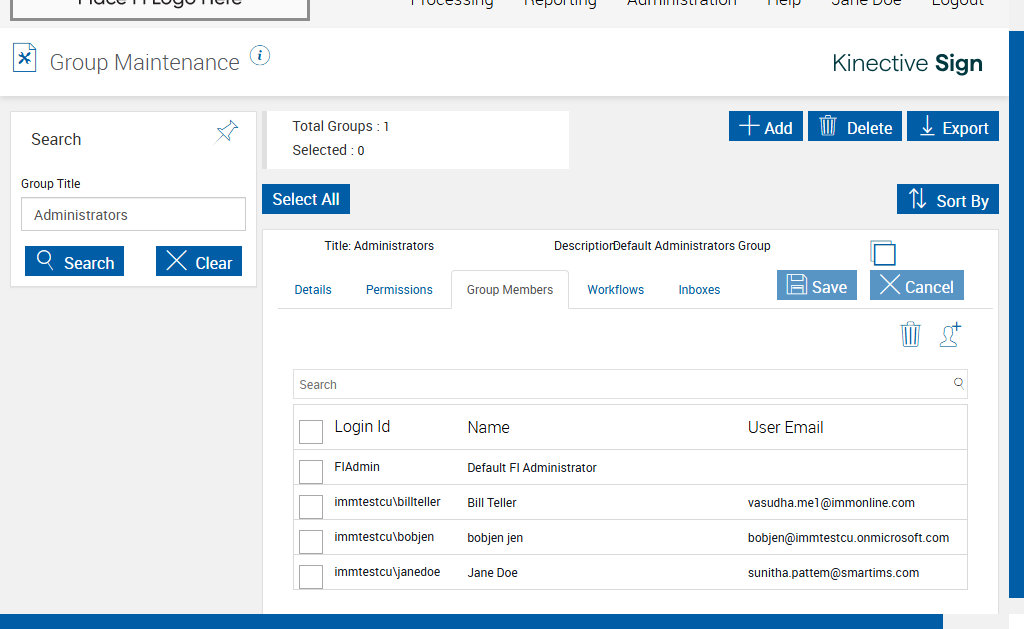Export the groups list

click(953, 126)
